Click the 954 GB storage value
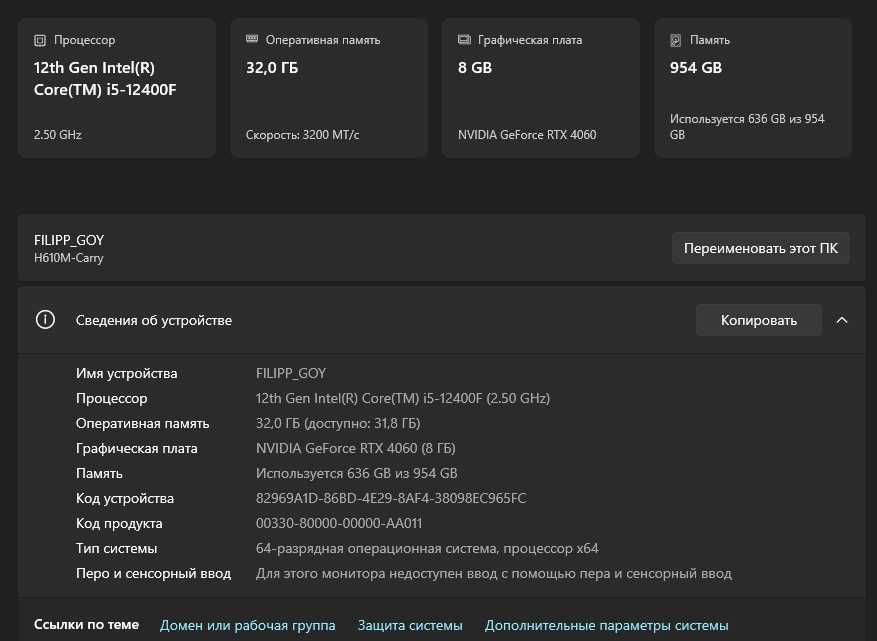The height and width of the screenshot is (641, 877). pos(696,68)
